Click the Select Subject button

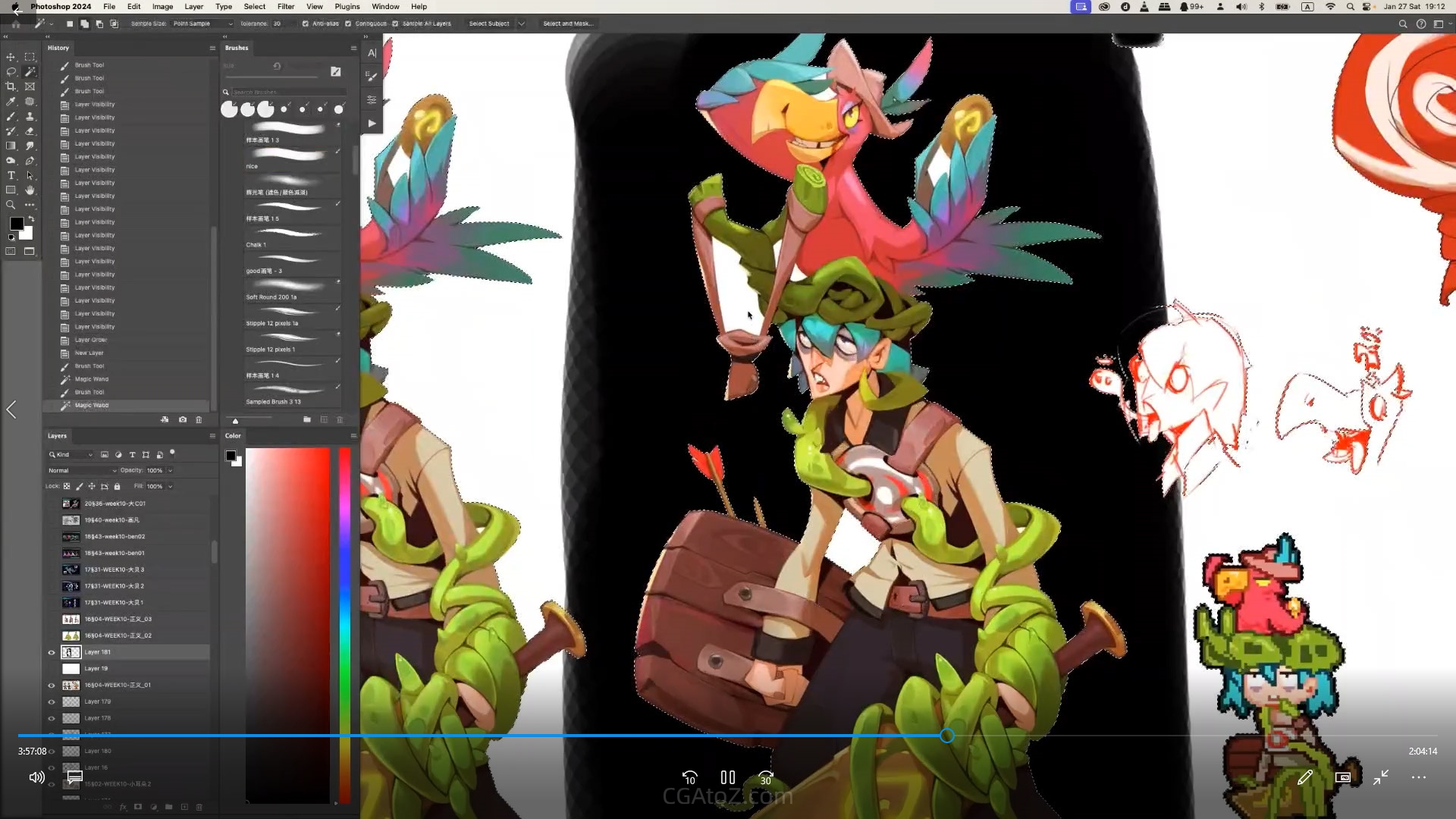click(488, 24)
